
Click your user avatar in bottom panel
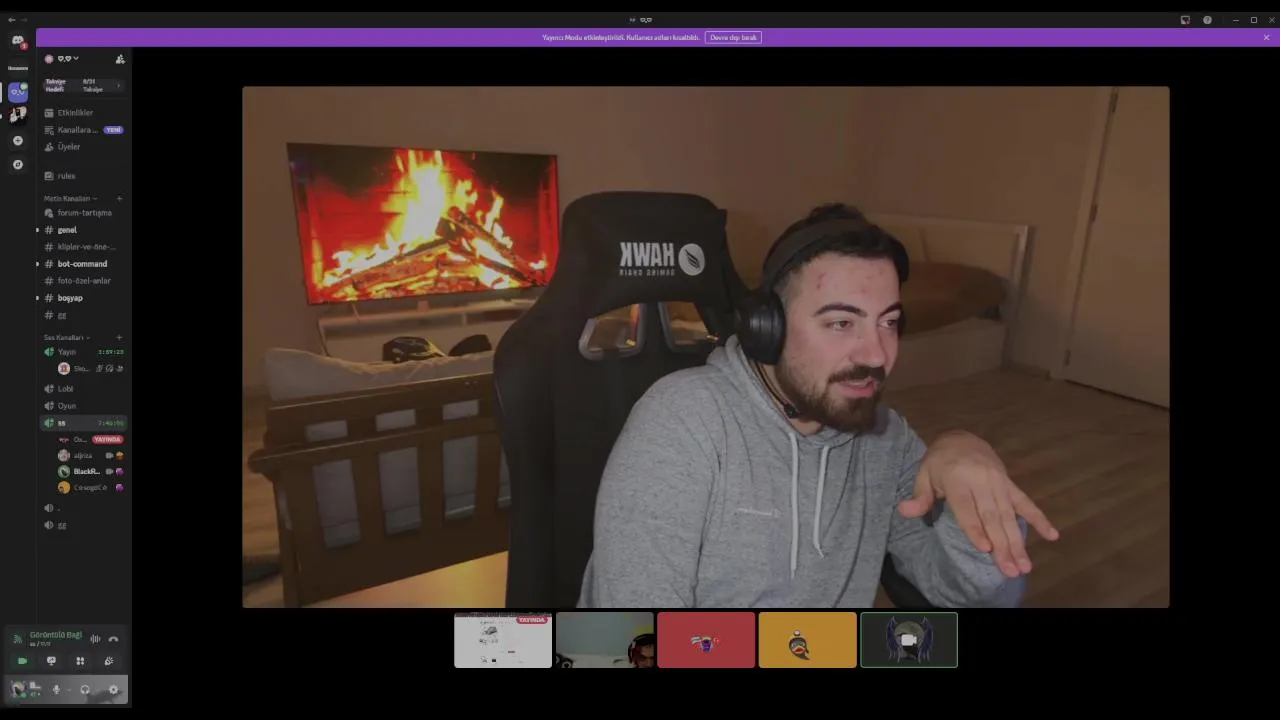point(18,689)
